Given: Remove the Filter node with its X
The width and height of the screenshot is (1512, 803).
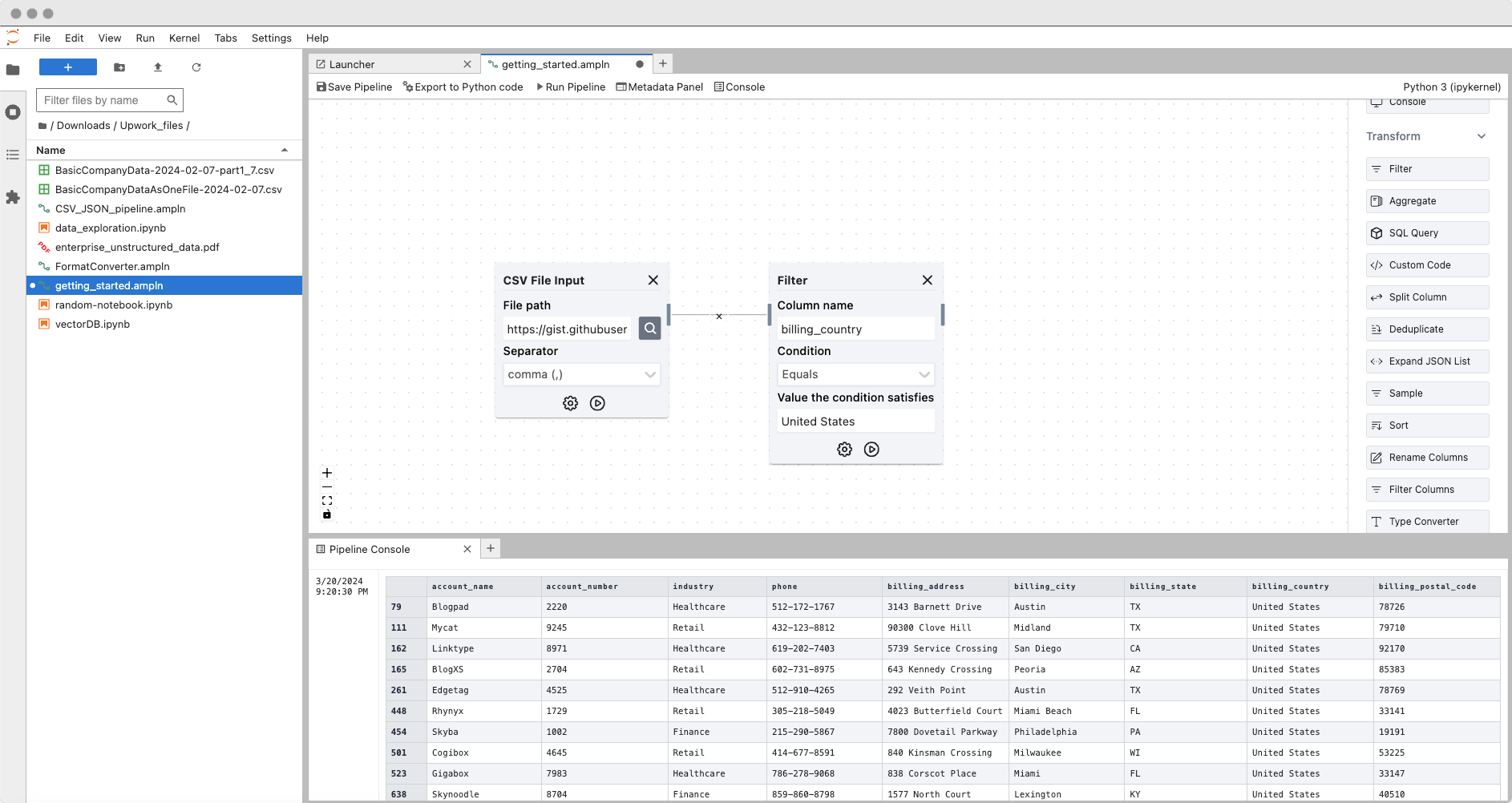Looking at the screenshot, I should pyautogui.click(x=928, y=280).
